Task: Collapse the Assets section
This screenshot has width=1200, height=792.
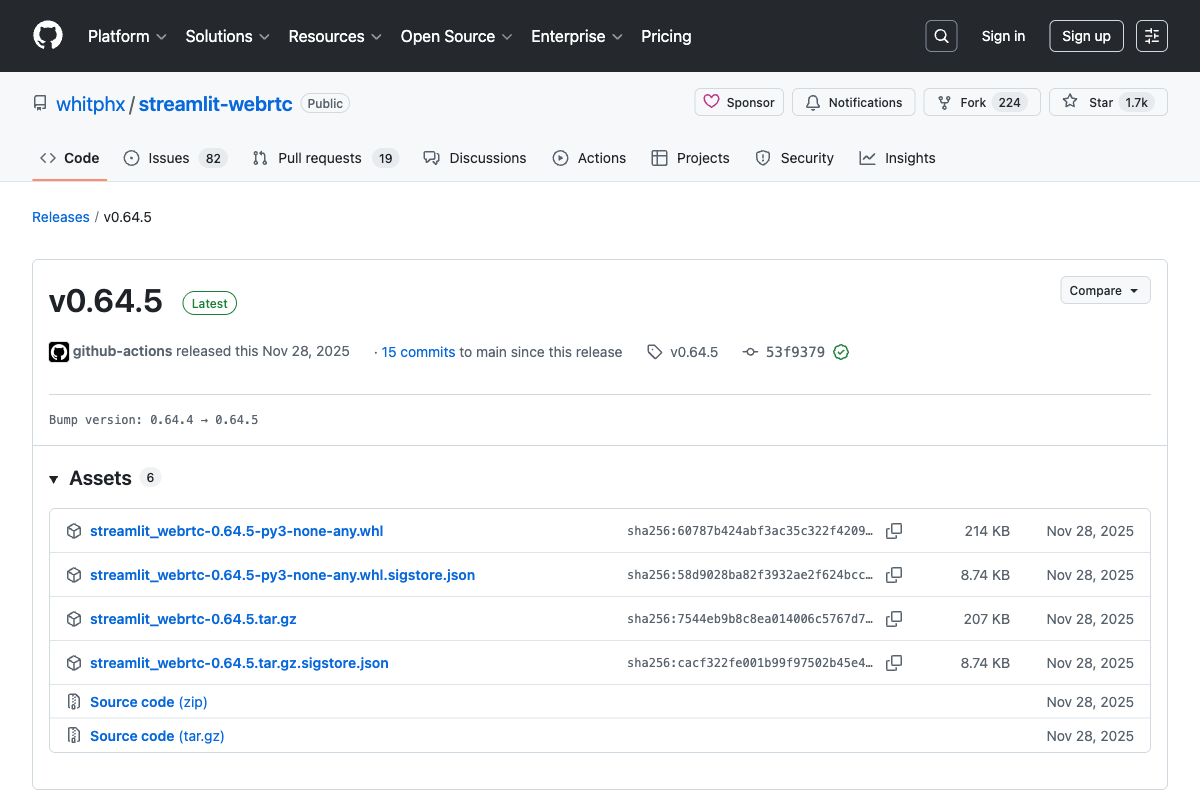Action: (54, 479)
